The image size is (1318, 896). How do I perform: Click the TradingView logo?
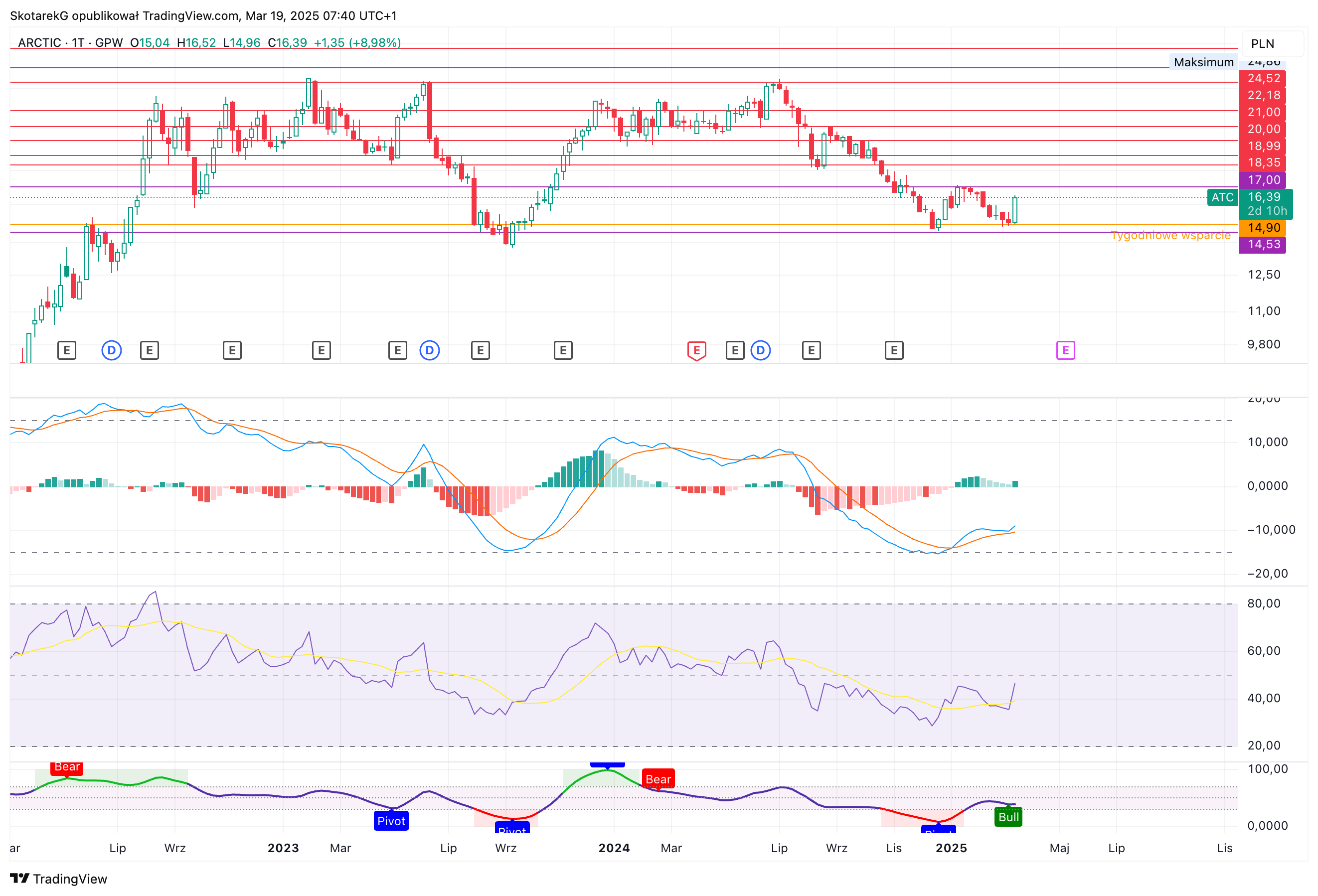tap(58, 879)
